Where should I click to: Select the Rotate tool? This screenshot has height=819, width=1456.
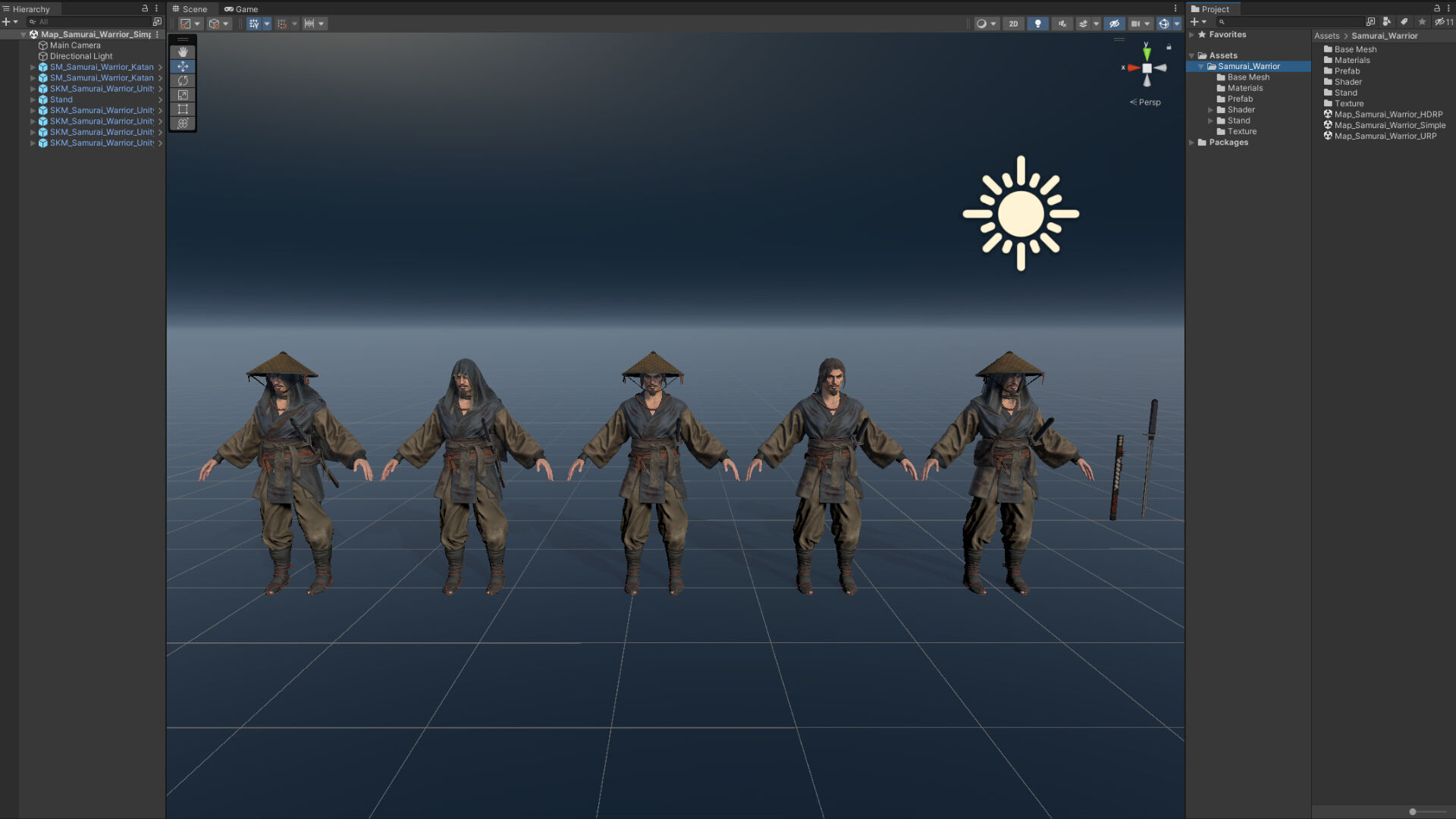coord(183,80)
